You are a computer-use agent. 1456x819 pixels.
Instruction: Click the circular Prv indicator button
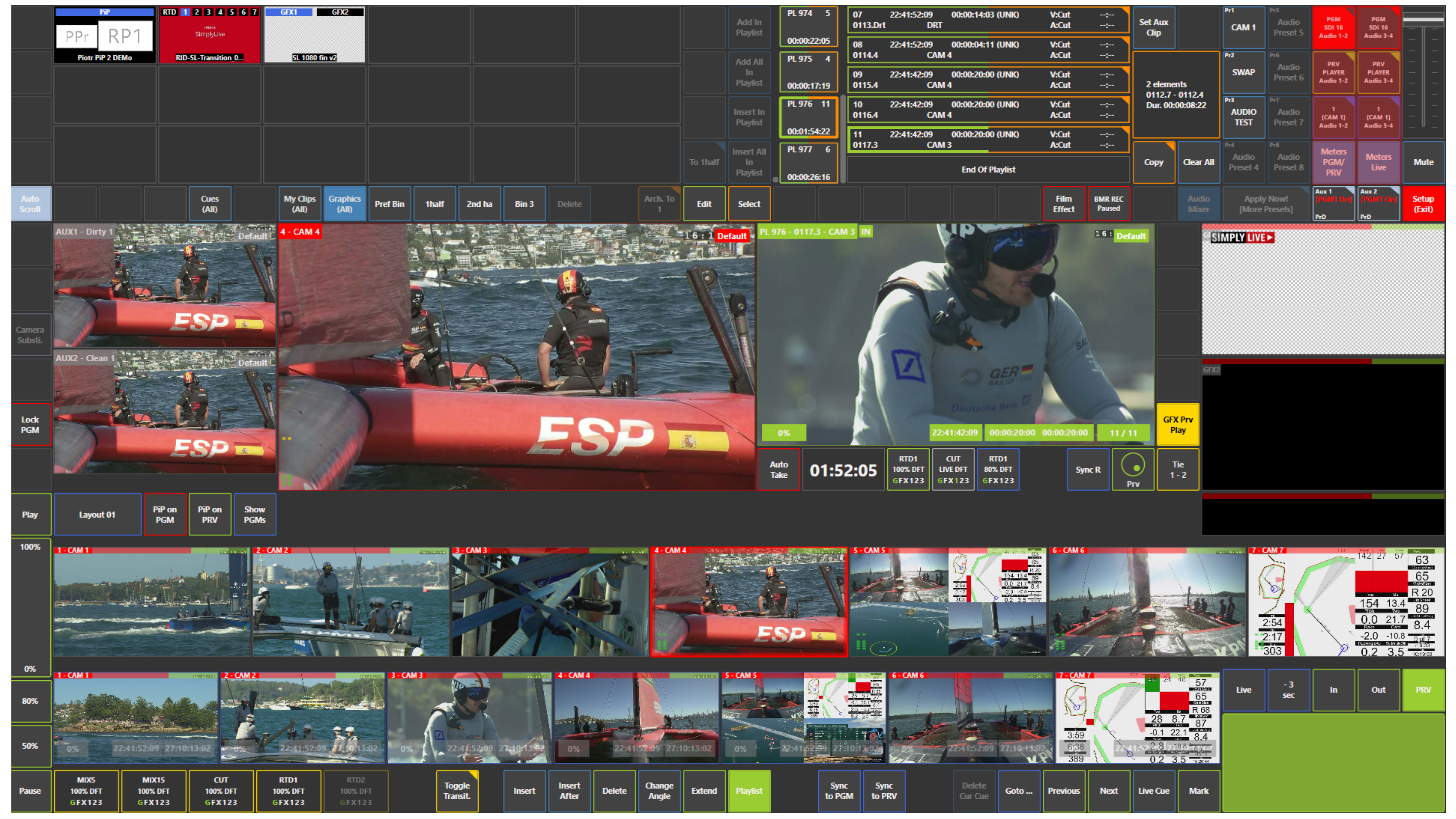[x=1133, y=469]
